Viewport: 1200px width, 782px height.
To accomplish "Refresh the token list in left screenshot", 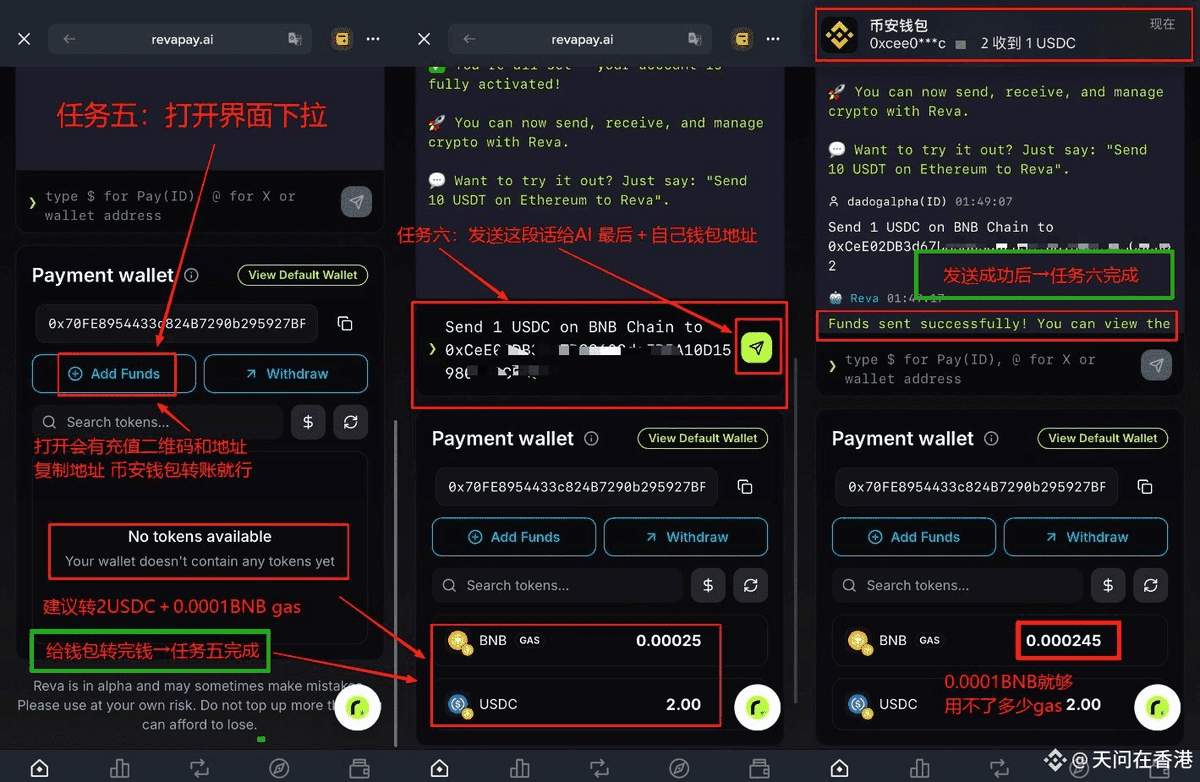I will coord(350,422).
